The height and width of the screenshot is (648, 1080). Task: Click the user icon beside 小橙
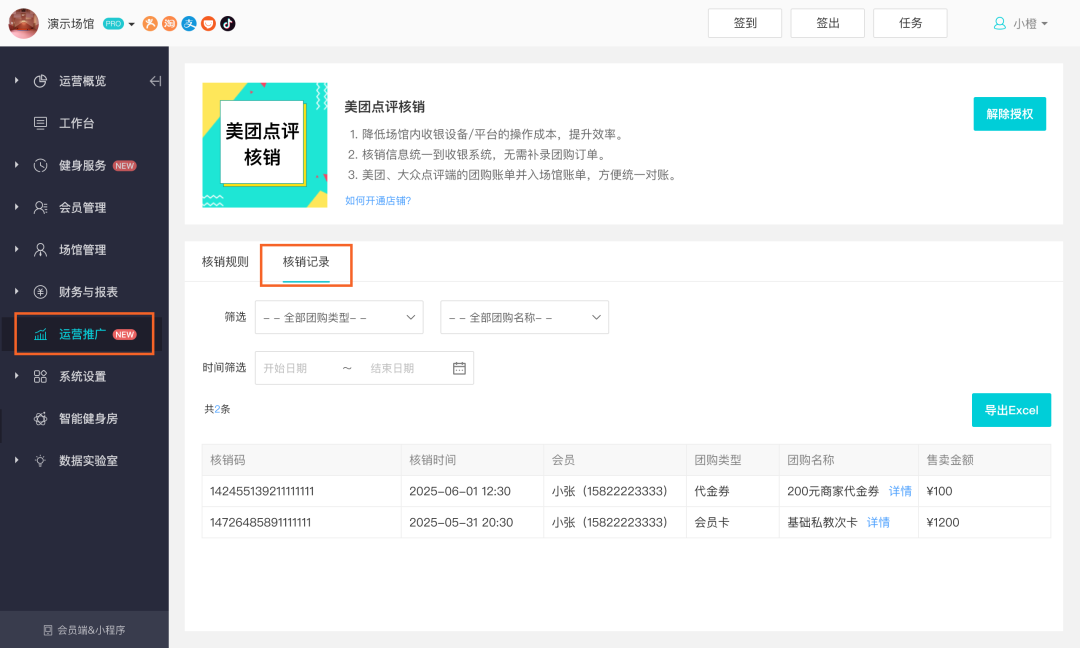999,23
